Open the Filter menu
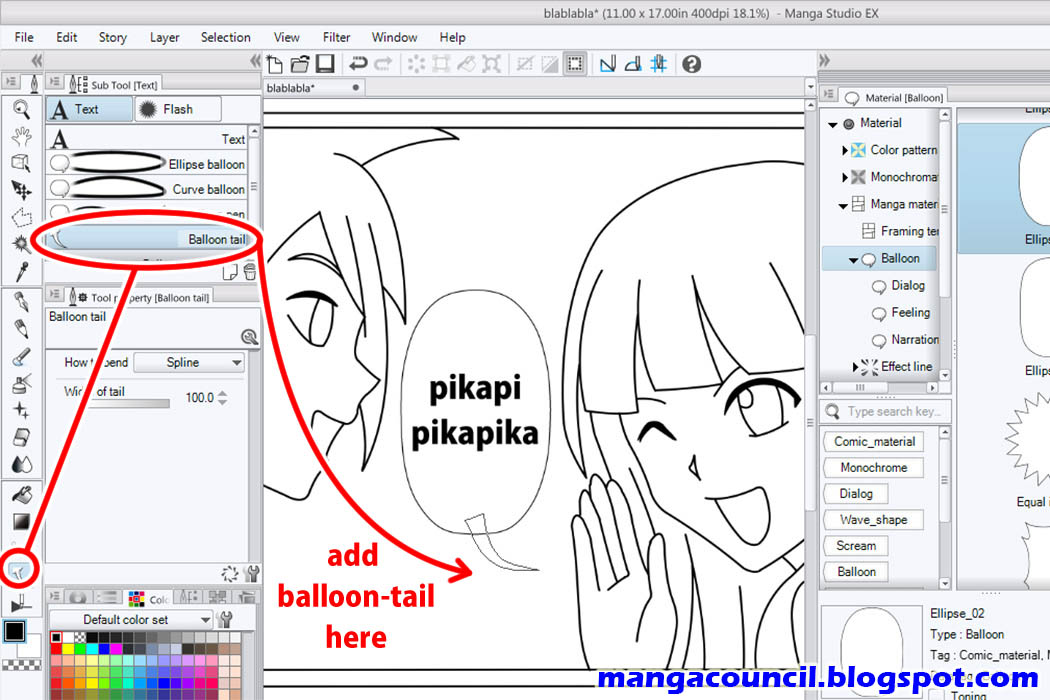The width and height of the screenshot is (1050, 700). click(x=336, y=38)
